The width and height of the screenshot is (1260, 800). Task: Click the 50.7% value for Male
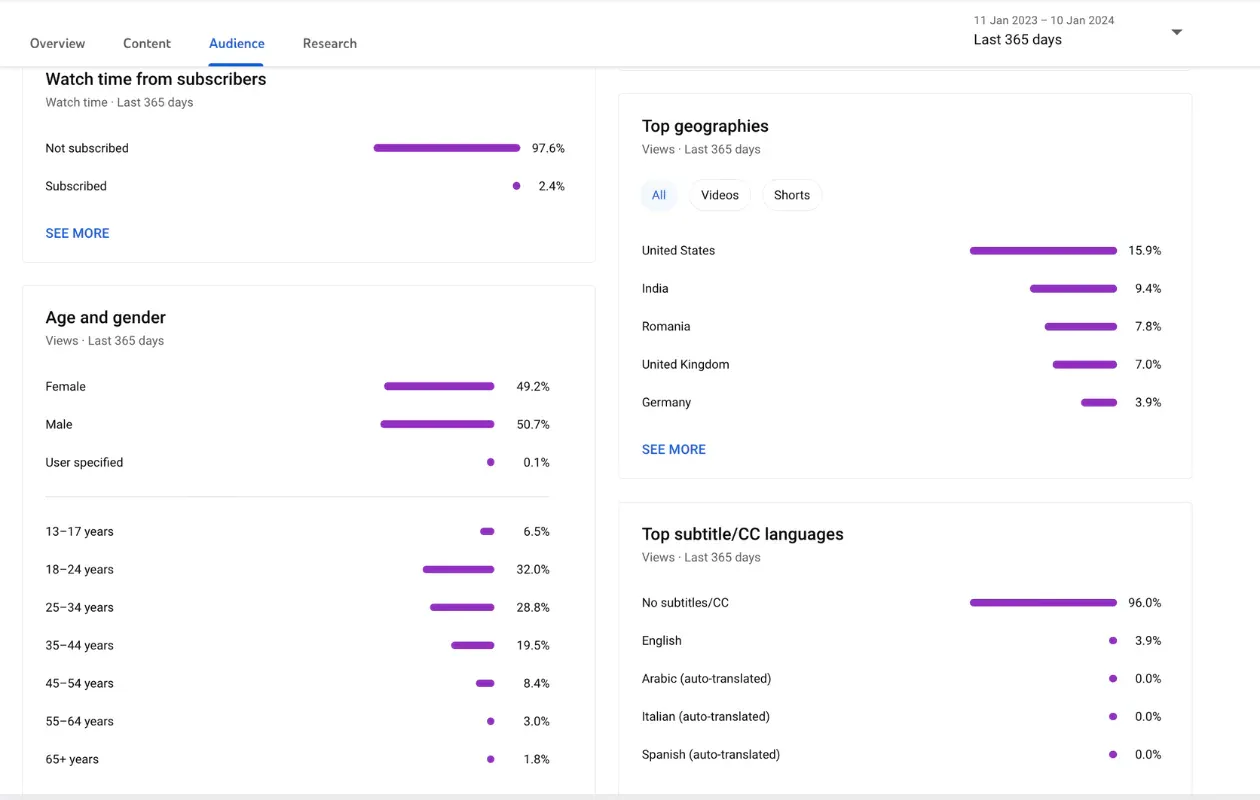click(533, 424)
